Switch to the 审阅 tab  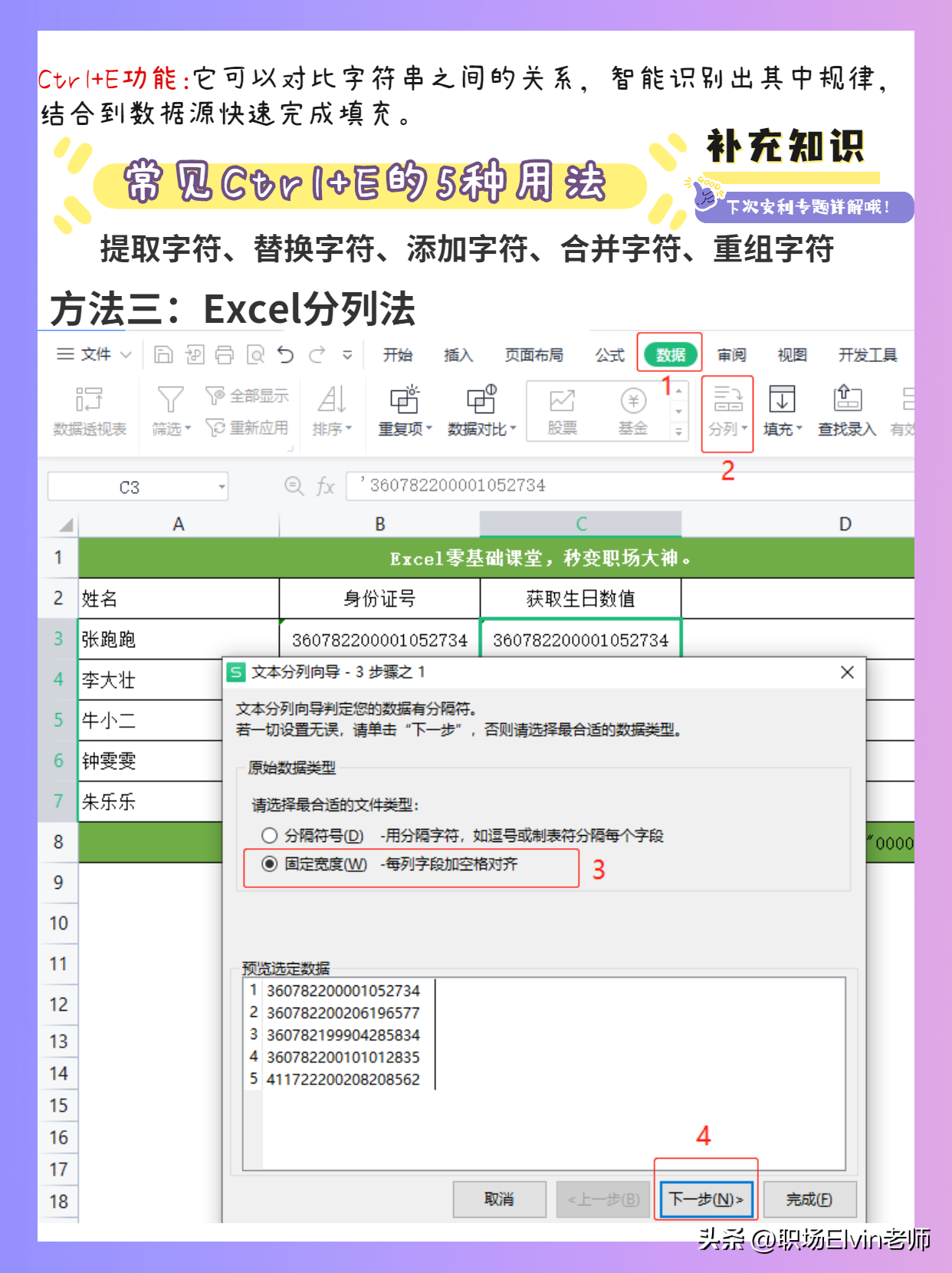click(x=732, y=355)
